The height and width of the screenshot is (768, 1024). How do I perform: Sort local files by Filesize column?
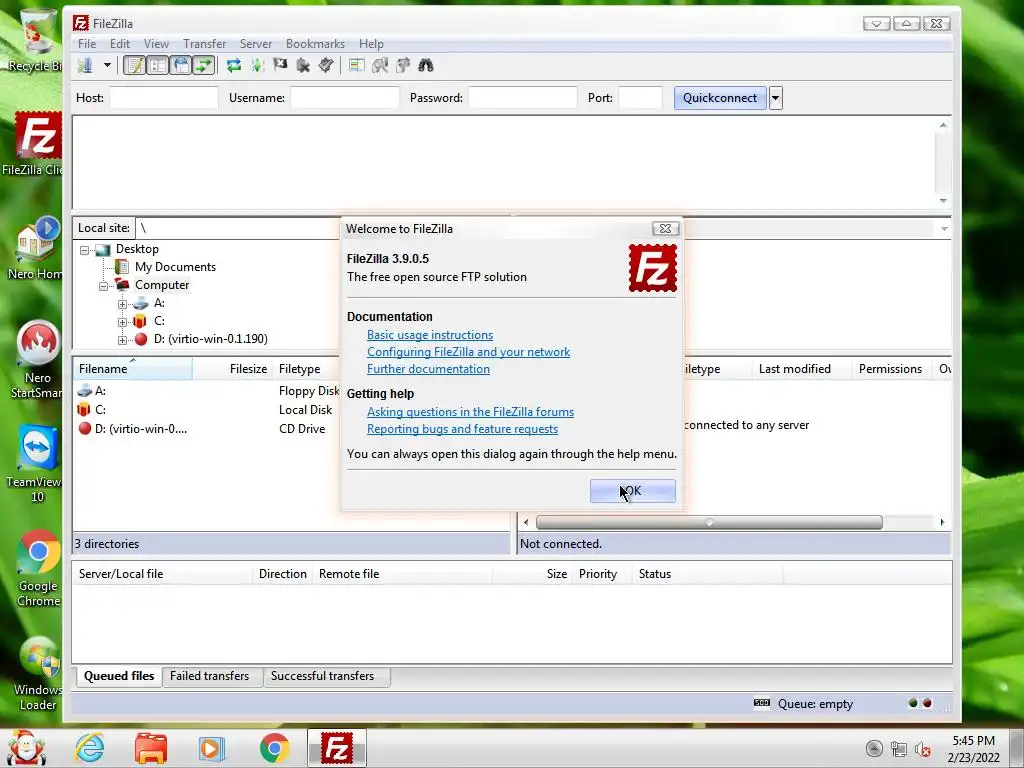click(x=233, y=369)
